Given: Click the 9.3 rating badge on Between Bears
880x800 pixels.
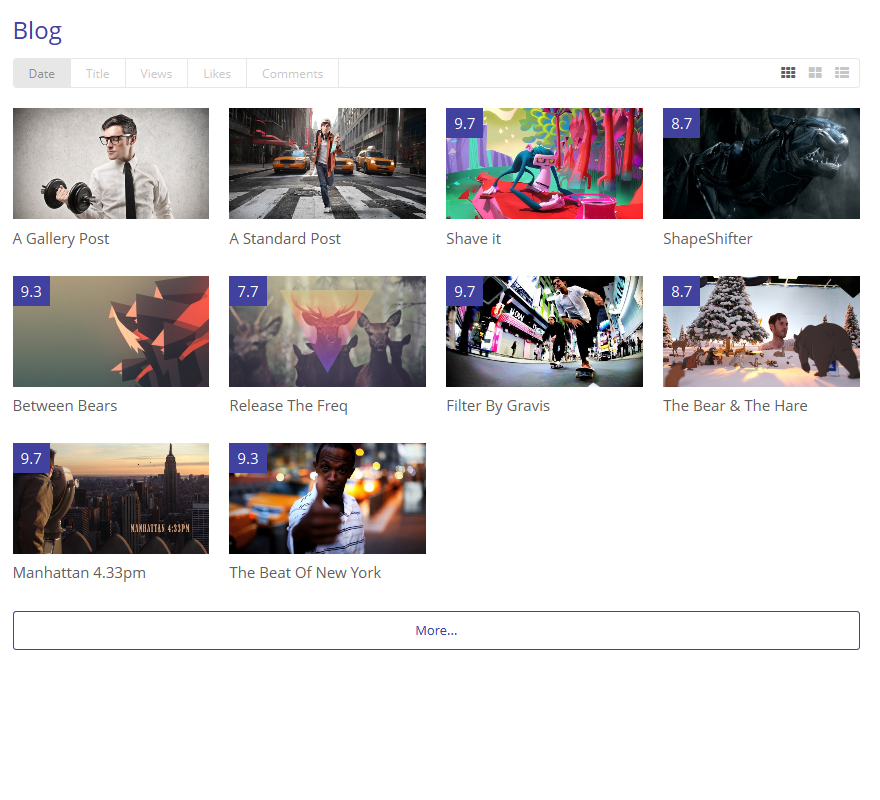Looking at the screenshot, I should 31,291.
